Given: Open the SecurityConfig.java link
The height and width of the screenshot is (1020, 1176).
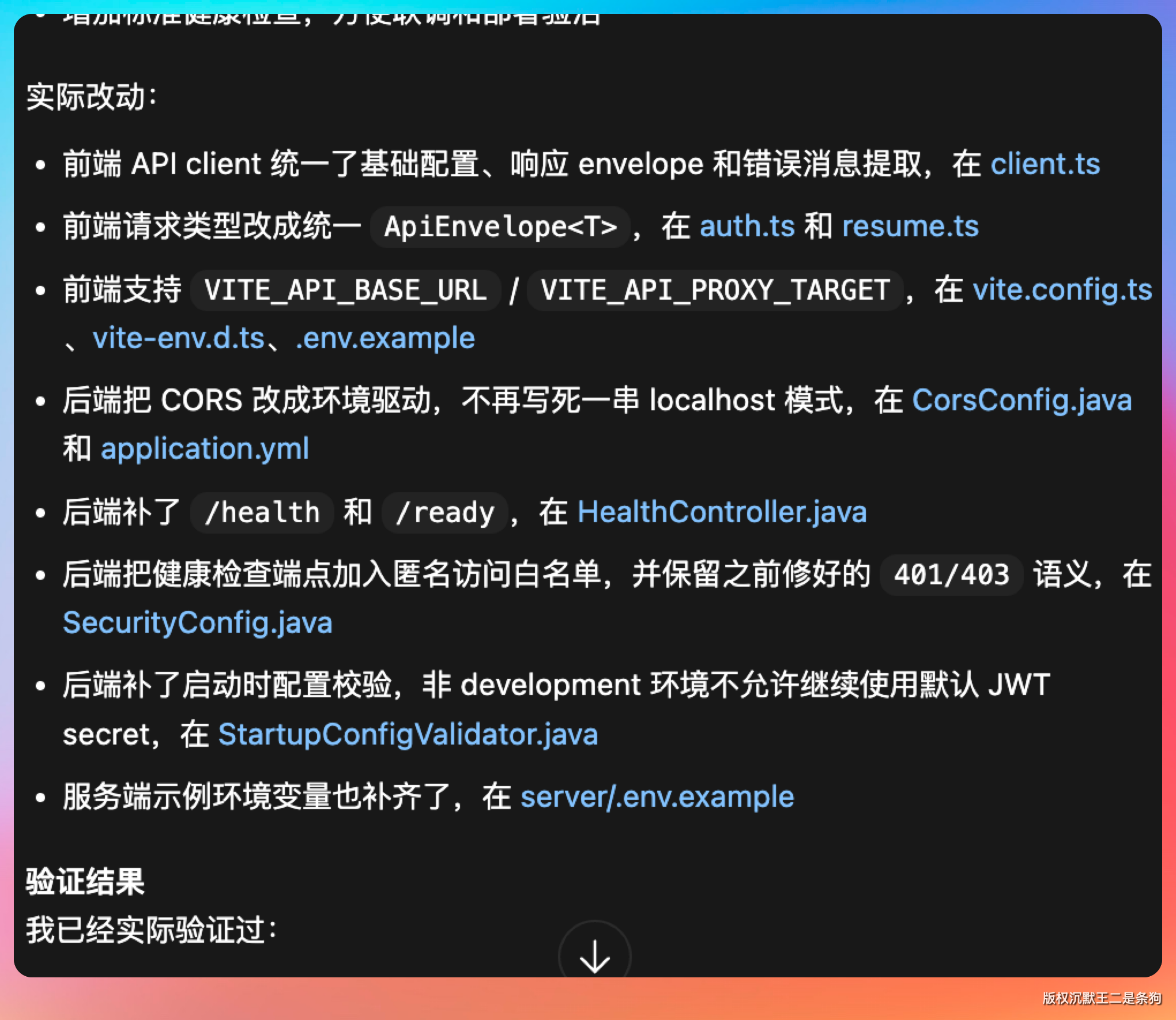Looking at the screenshot, I should (197, 623).
